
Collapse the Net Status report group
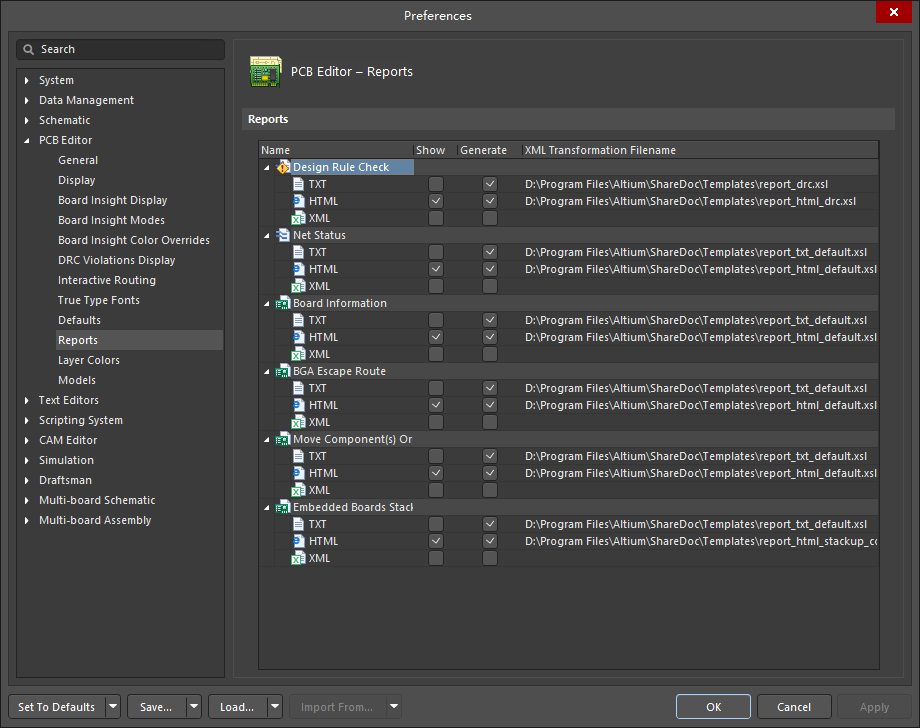pyautogui.click(x=267, y=236)
